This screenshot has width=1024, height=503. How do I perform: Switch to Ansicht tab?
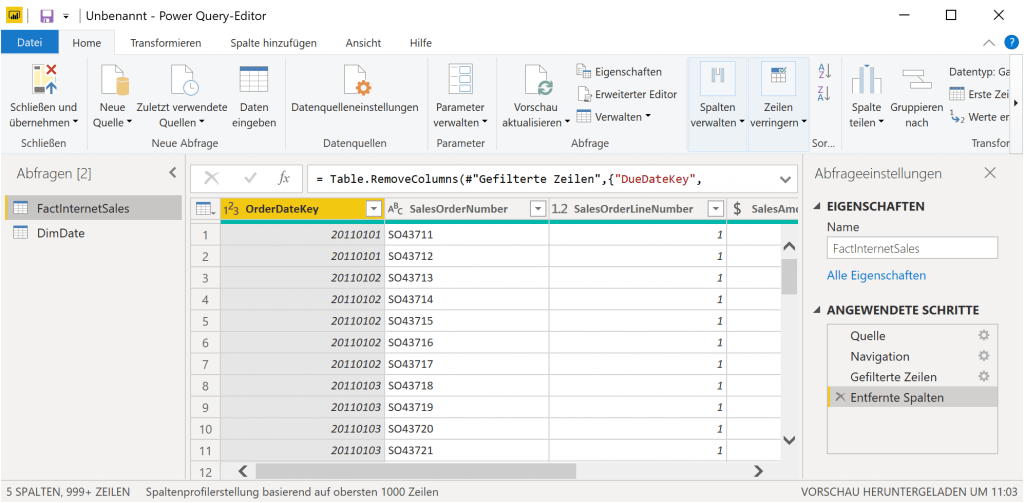tap(363, 42)
